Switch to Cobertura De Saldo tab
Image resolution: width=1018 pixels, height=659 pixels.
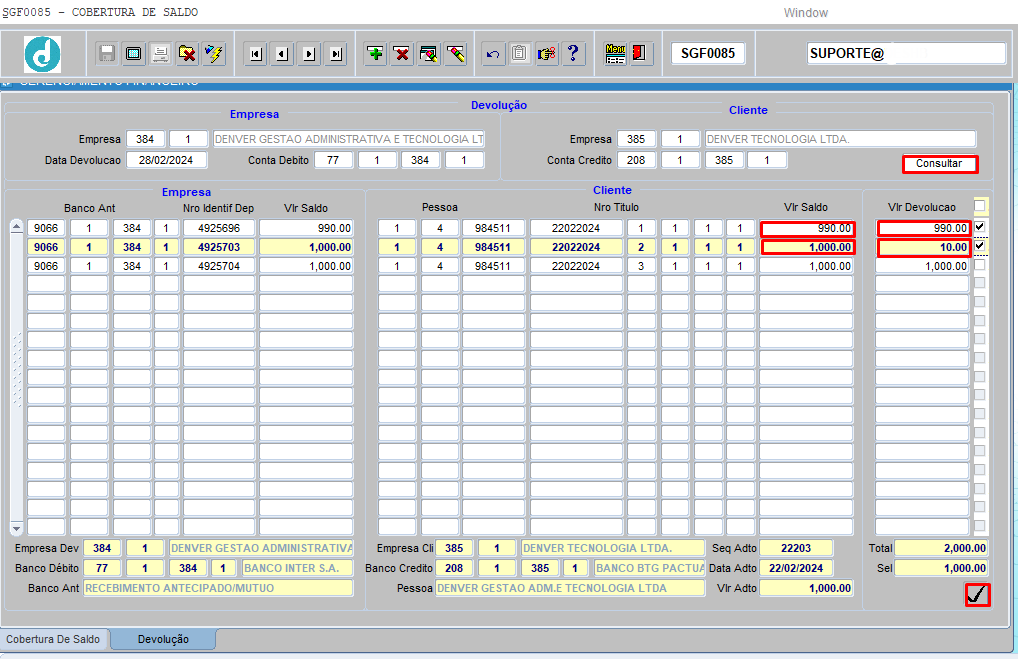(53, 639)
